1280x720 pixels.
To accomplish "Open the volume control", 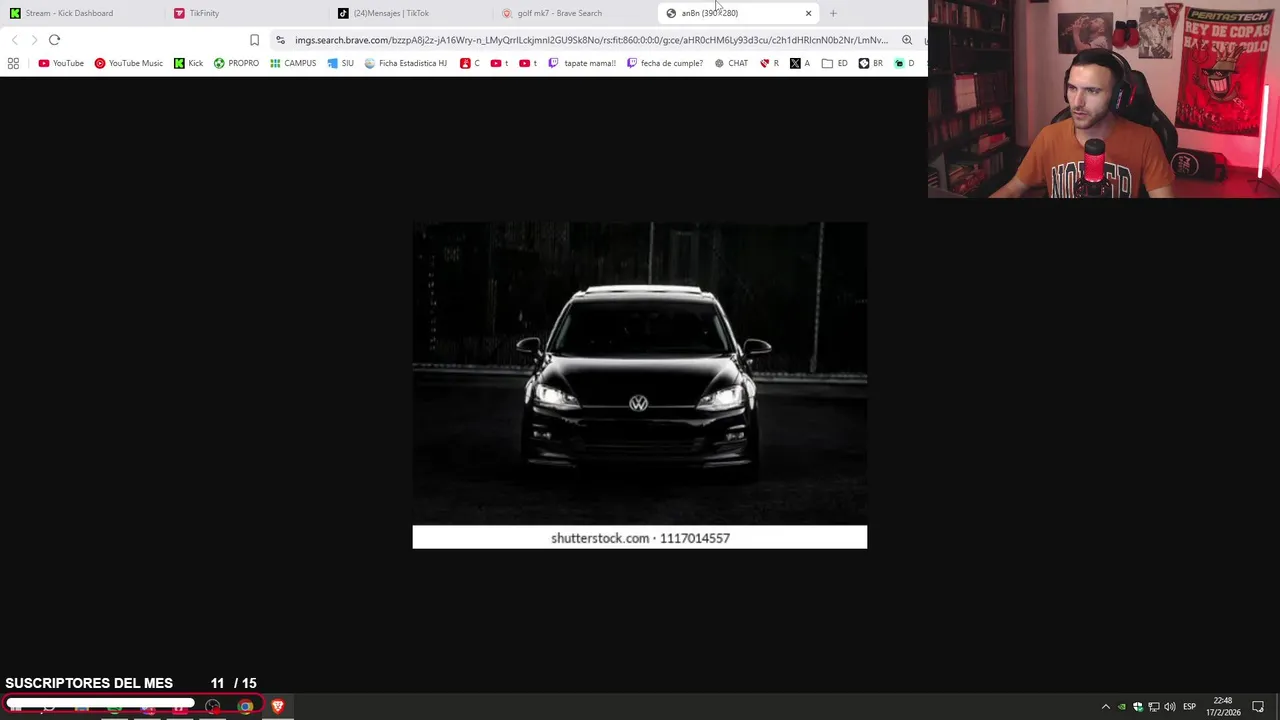I will coord(1169,707).
